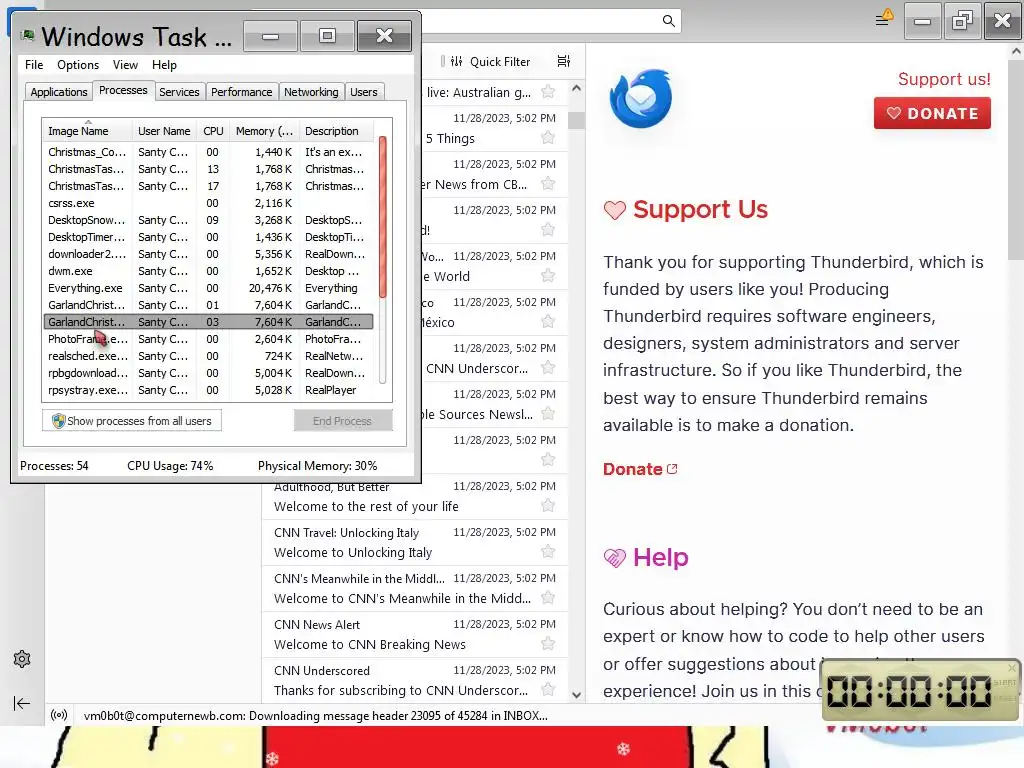Open the Help menu in Task Manager
The width and height of the screenshot is (1024, 768).
[164, 65]
